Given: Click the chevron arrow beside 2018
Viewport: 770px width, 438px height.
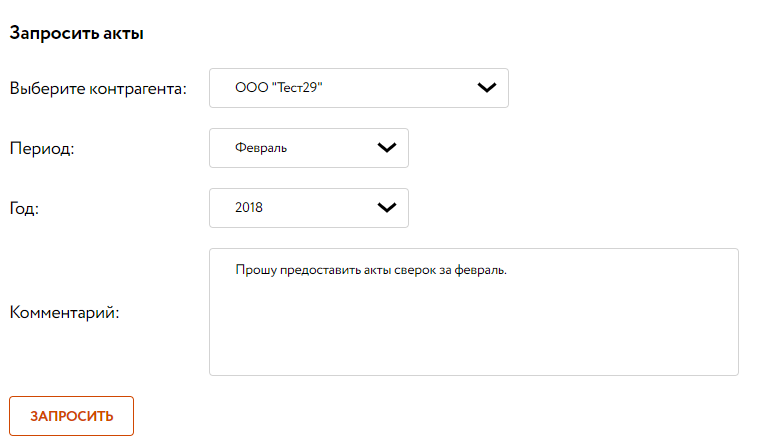Looking at the screenshot, I should pos(387,208).
